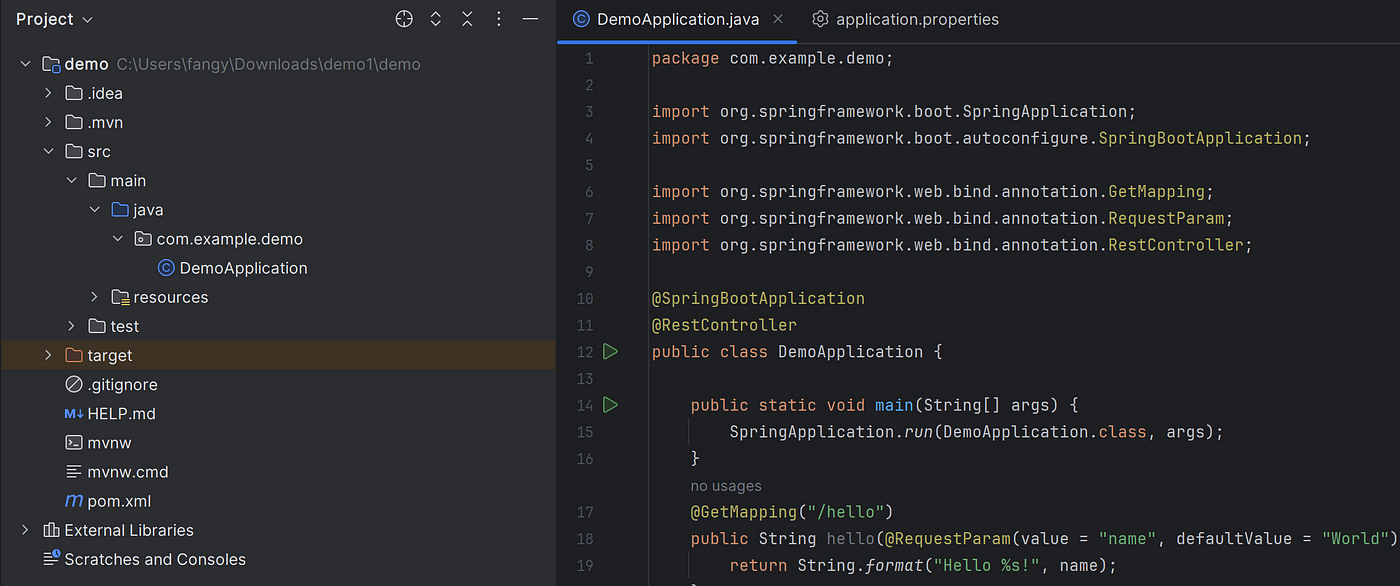Screen dimensions: 1400x586
Task: Click the project path C:\Users\fangy\Downloads text
Action: pyautogui.click(x=269, y=64)
